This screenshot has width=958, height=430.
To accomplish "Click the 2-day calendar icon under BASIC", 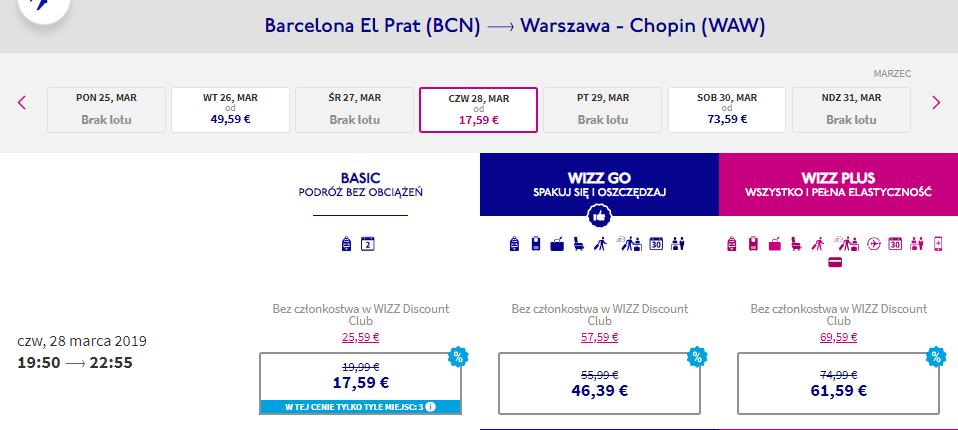I will click(x=367, y=244).
